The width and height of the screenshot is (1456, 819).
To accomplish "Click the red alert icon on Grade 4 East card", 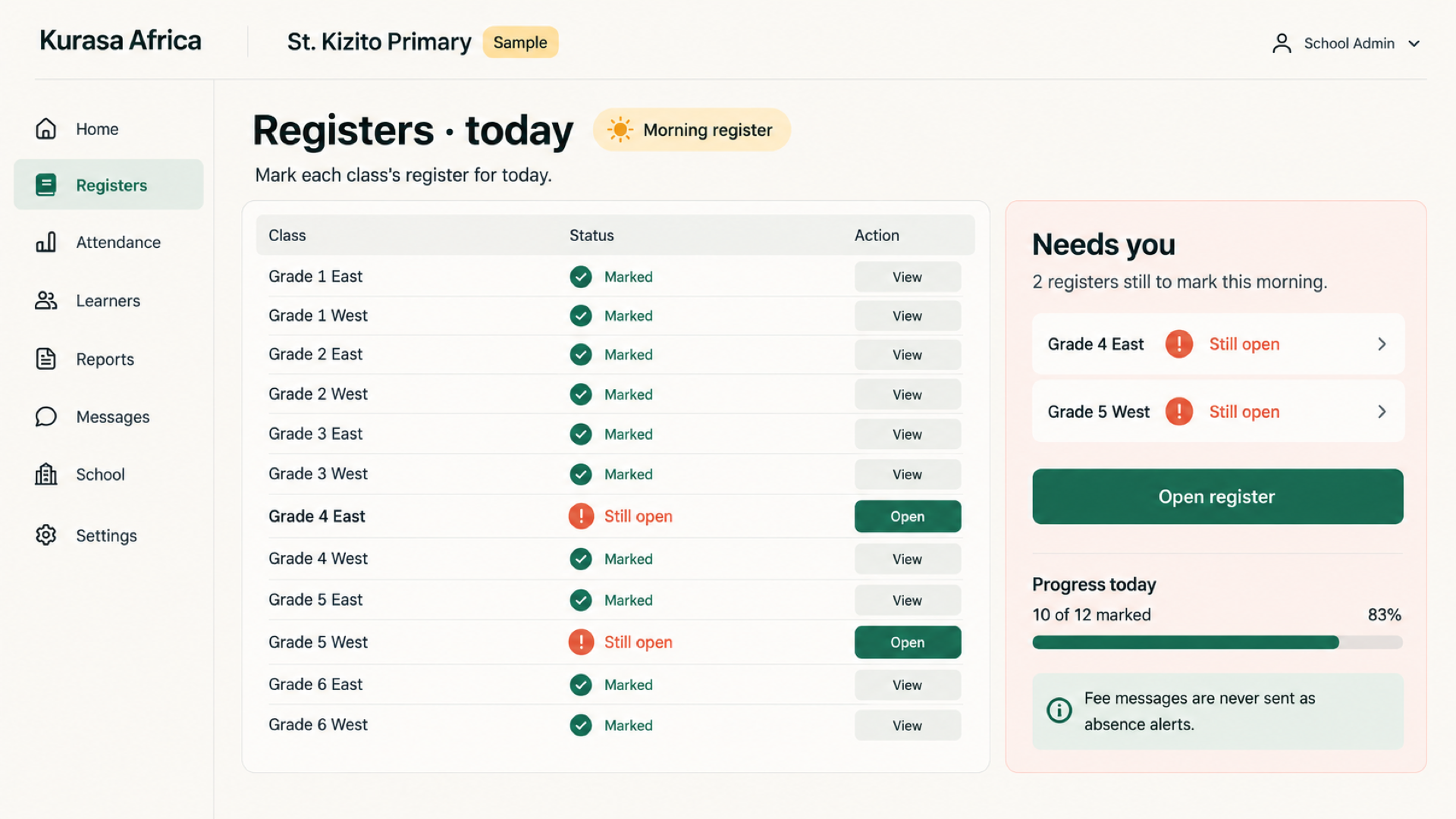I will coord(1178,344).
